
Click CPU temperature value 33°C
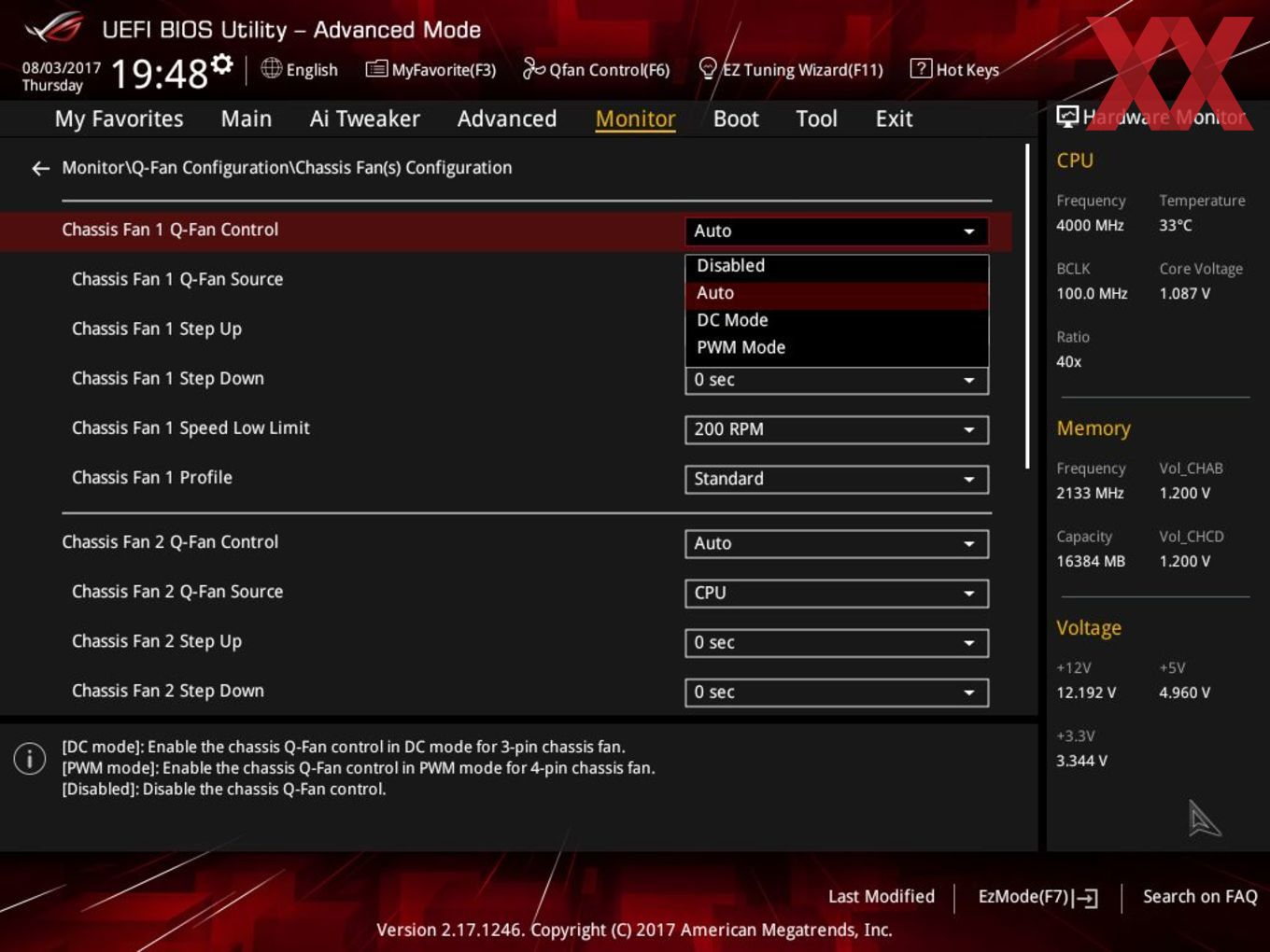(1176, 225)
